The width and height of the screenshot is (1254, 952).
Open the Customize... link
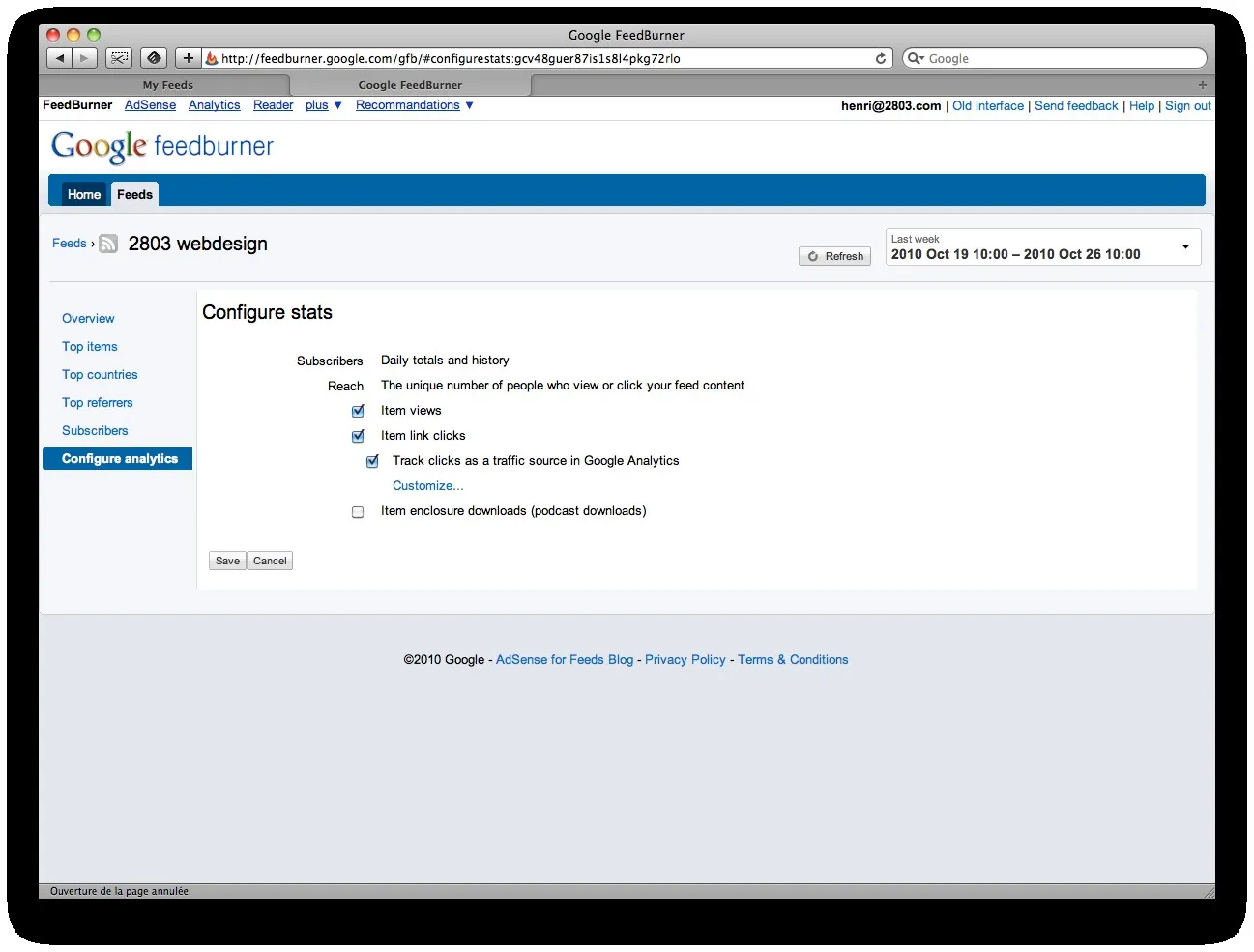(x=428, y=486)
